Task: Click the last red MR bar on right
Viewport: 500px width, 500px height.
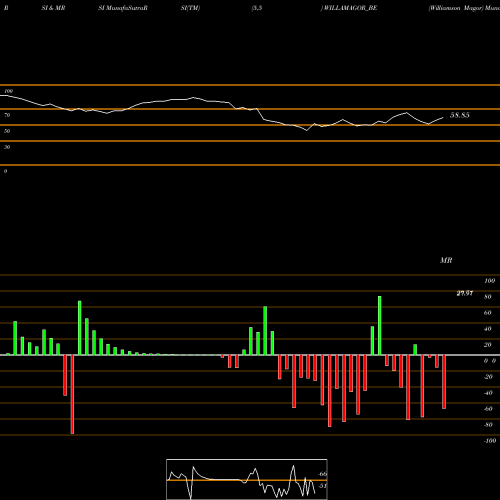Action: pyautogui.click(x=444, y=382)
